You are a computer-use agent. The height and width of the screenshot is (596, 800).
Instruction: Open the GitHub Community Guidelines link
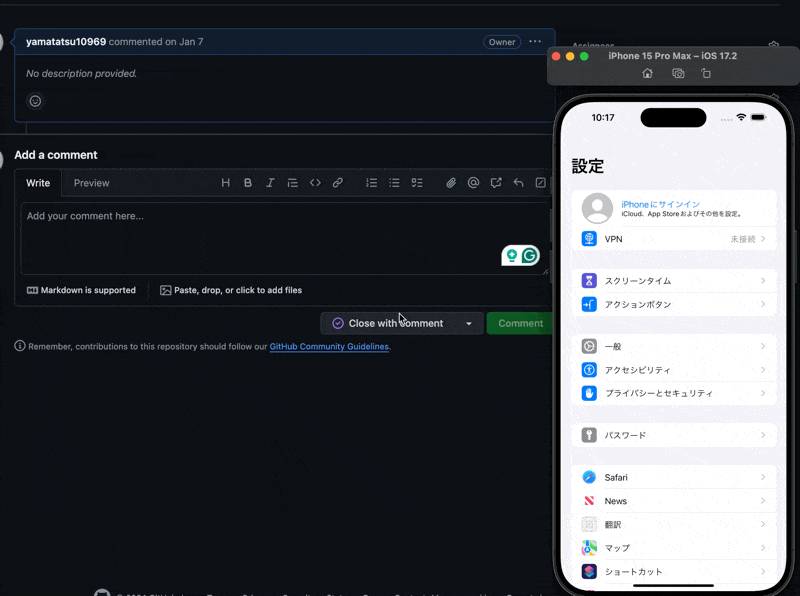[x=329, y=346]
